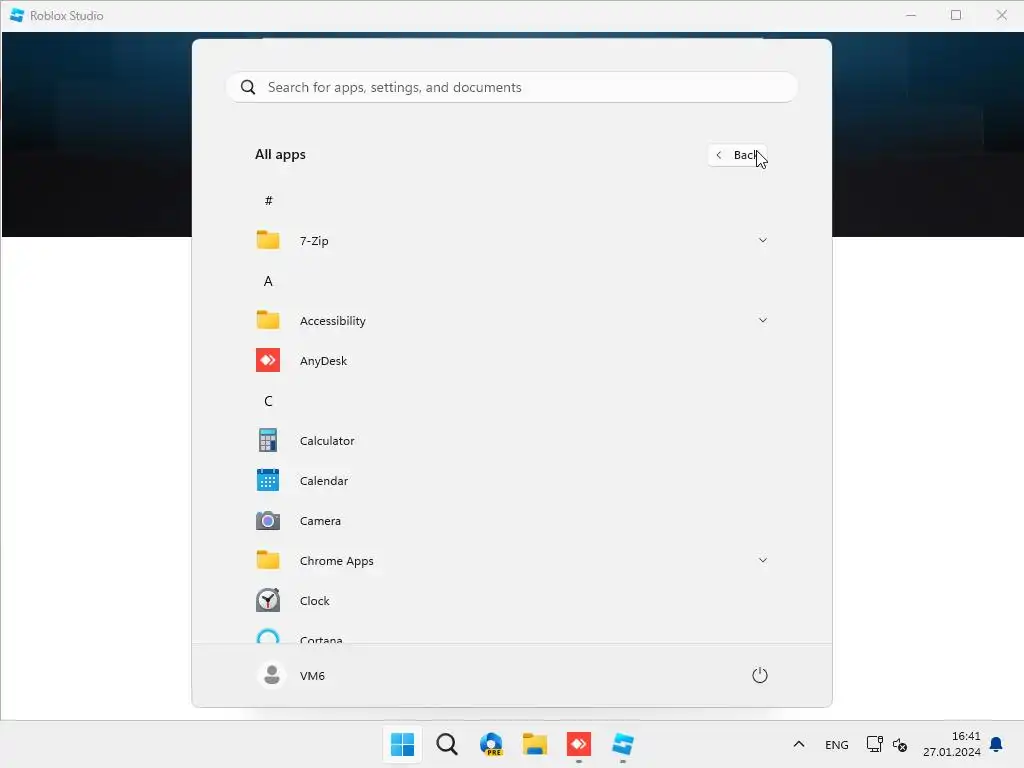Expand the Chrome Apps folder chevron

762,560
